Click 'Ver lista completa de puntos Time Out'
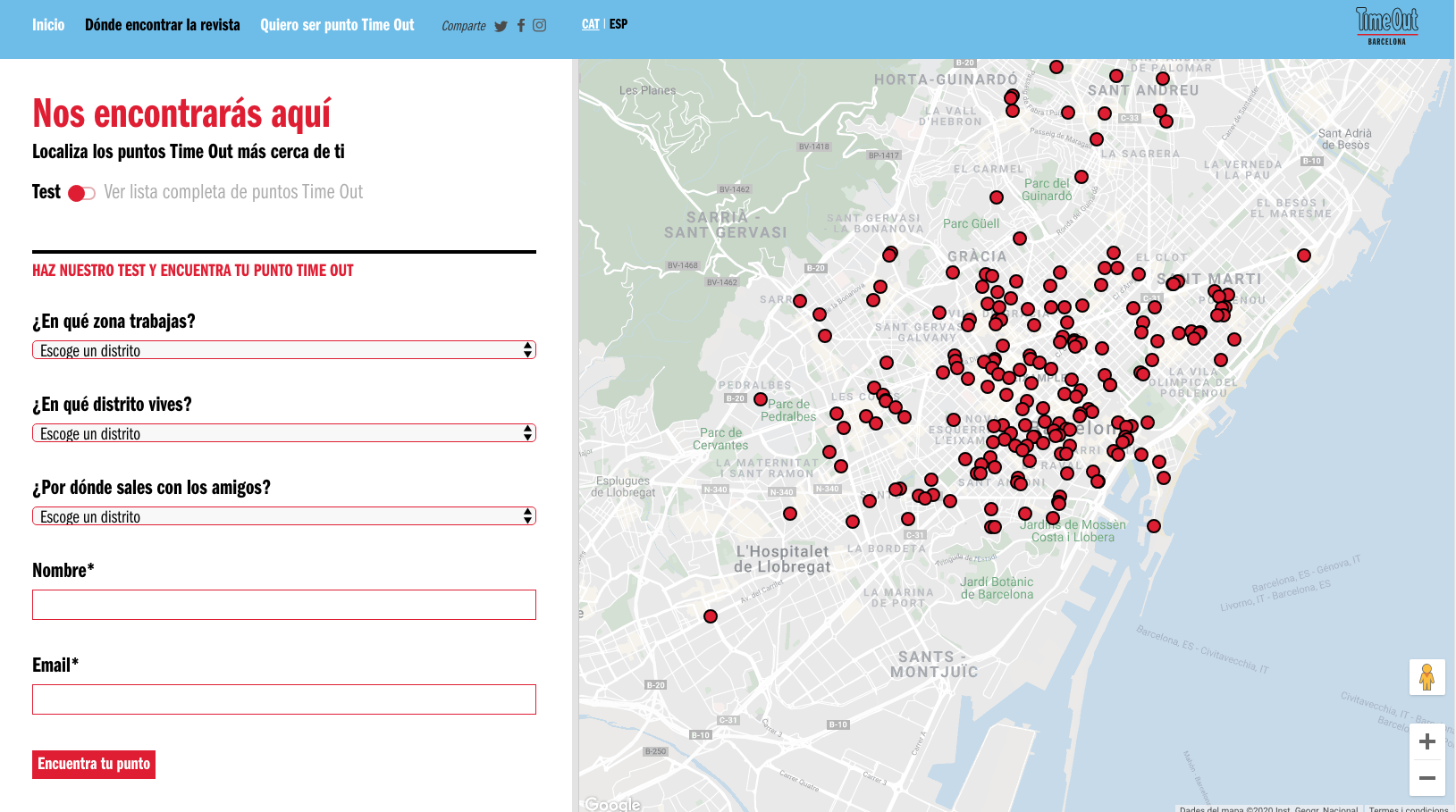This screenshot has width=1456, height=812. coord(233,192)
